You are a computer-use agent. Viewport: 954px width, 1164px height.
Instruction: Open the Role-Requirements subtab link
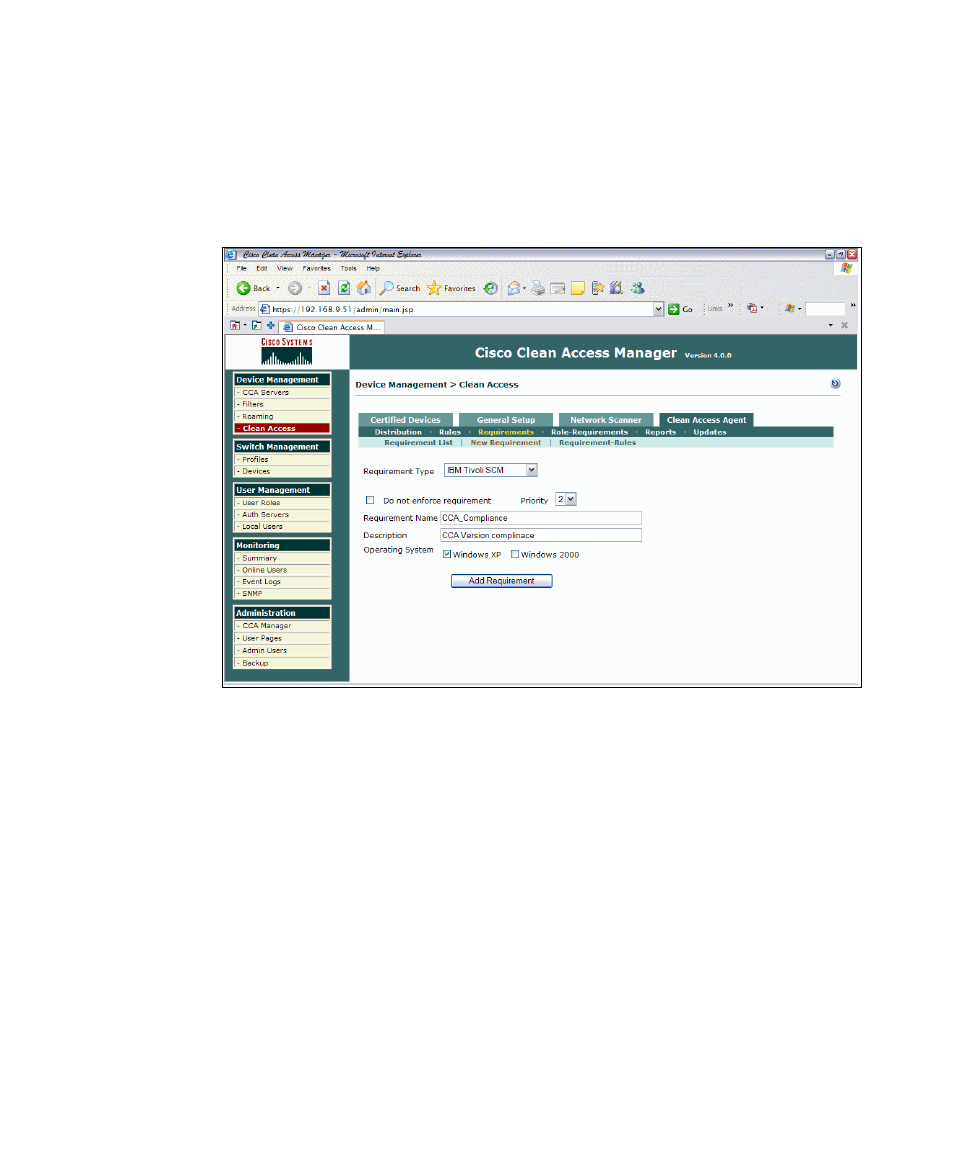589,432
